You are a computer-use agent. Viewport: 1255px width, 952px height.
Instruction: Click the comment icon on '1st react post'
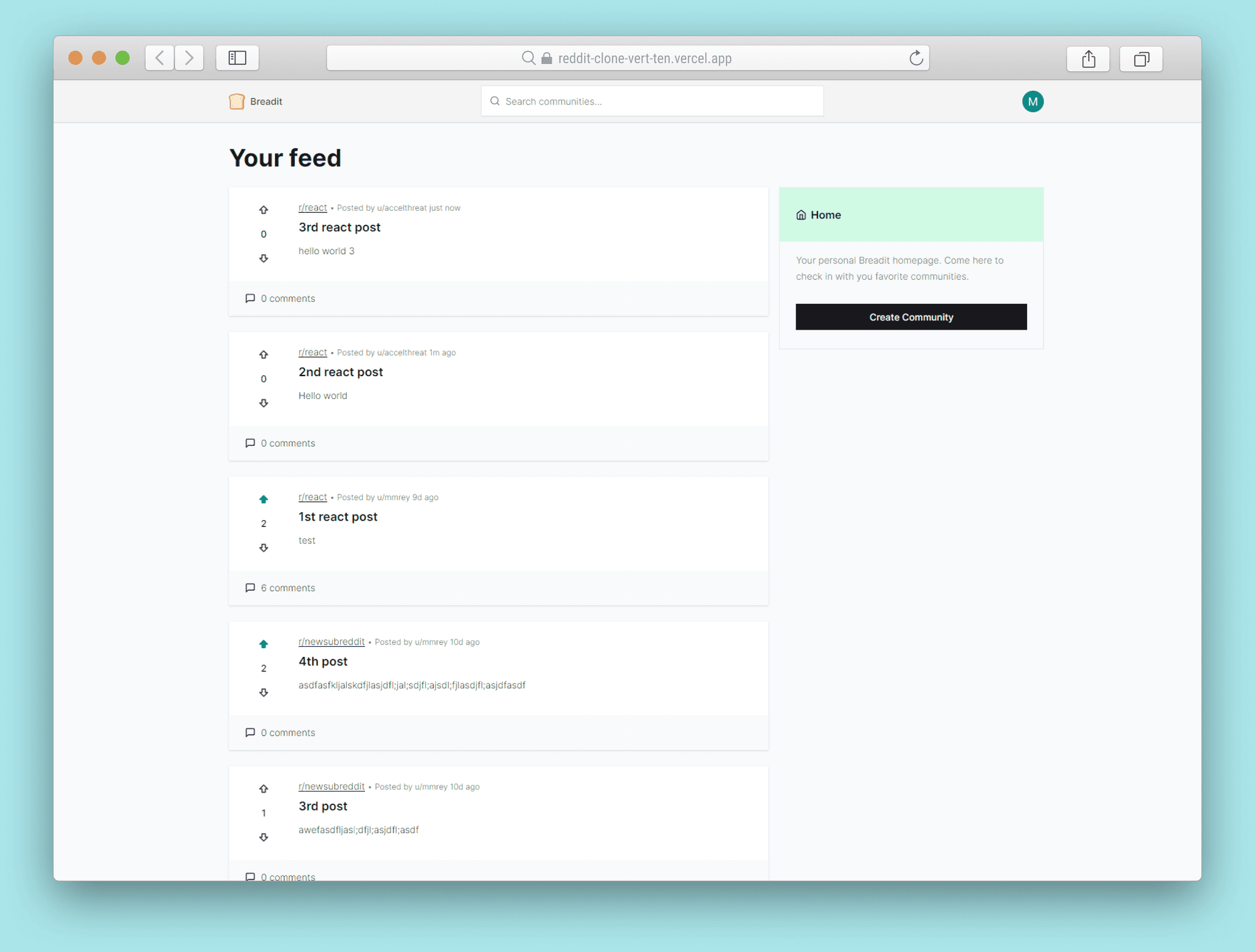250,587
